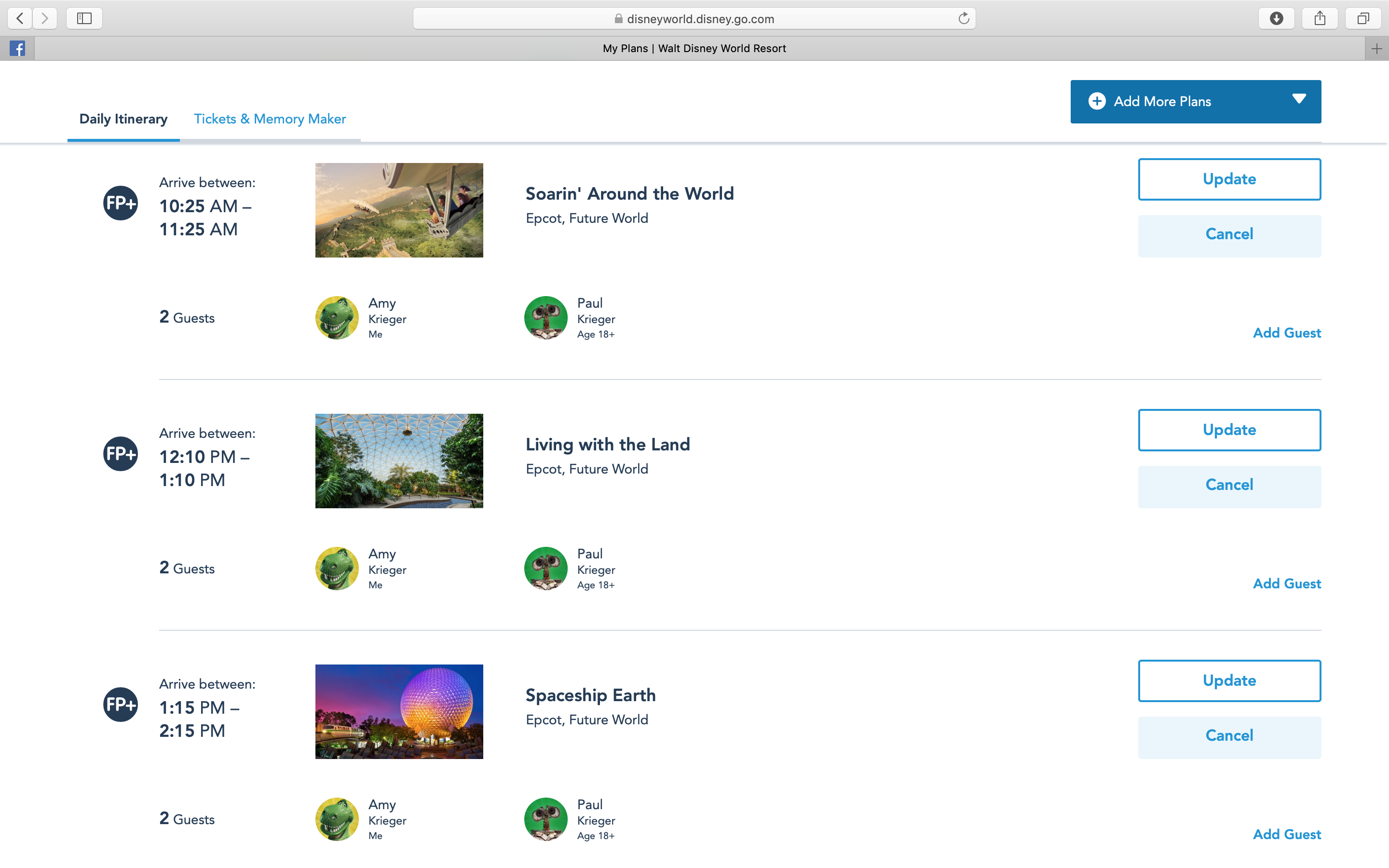
Task: Click the Spaceship Earth sphere image
Action: coord(399,712)
